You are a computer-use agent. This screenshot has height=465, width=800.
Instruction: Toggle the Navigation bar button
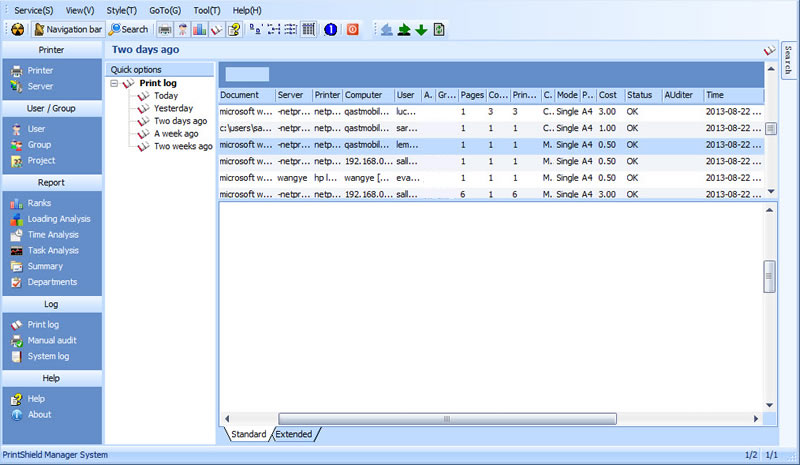point(68,30)
